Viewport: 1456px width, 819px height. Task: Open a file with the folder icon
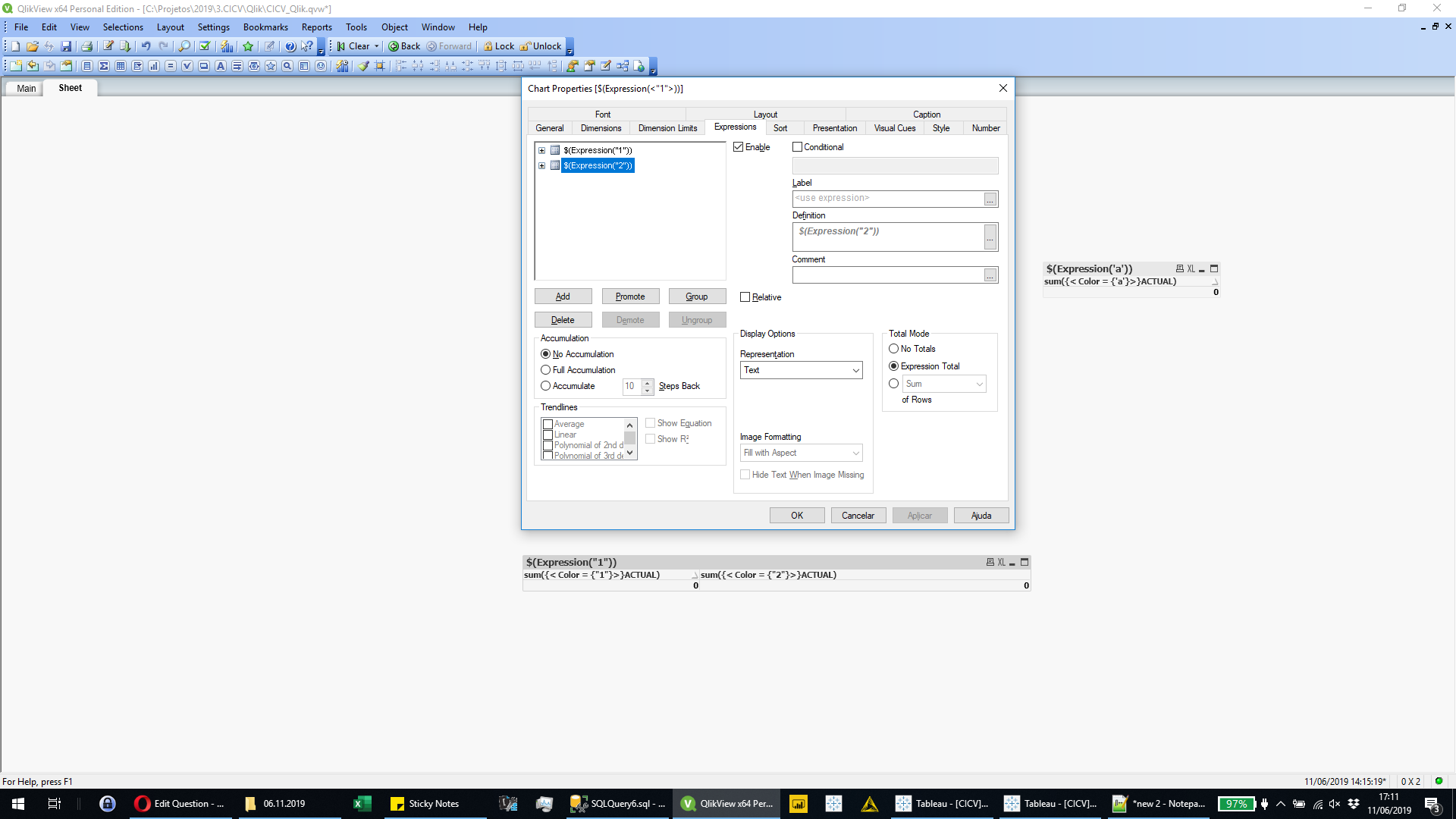pos(32,46)
